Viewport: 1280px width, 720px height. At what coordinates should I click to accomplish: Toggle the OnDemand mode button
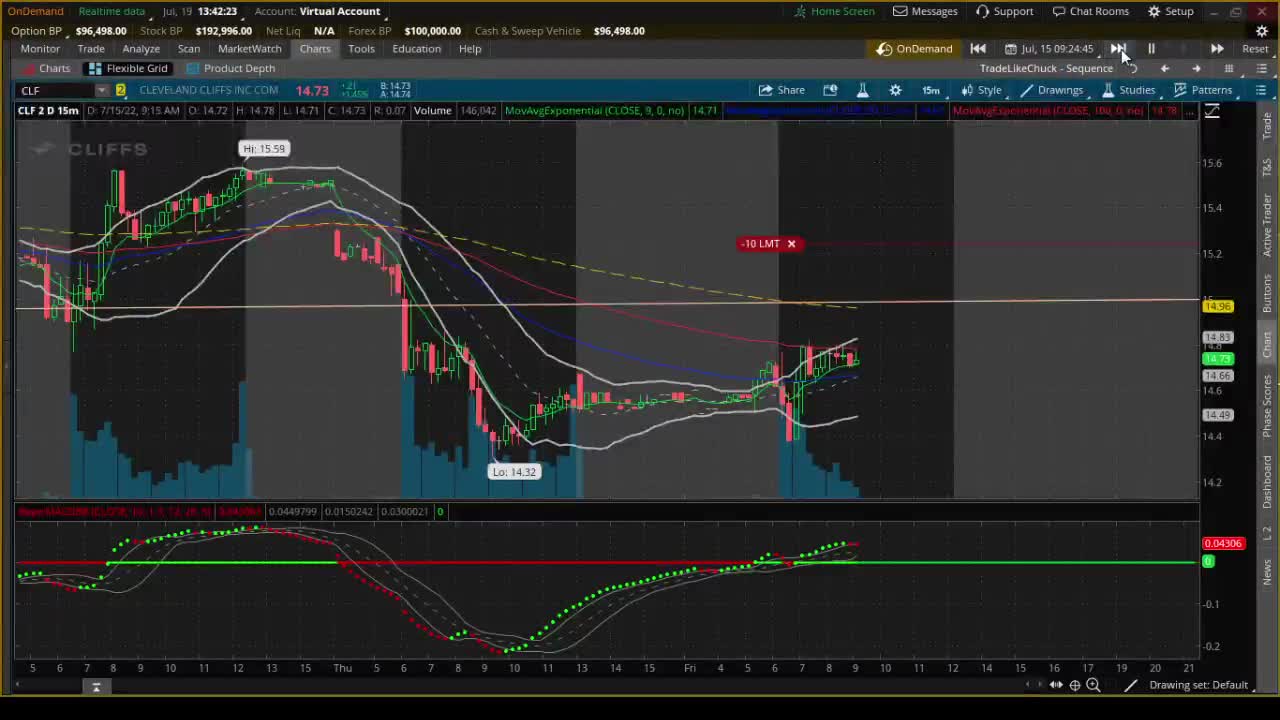click(x=914, y=48)
